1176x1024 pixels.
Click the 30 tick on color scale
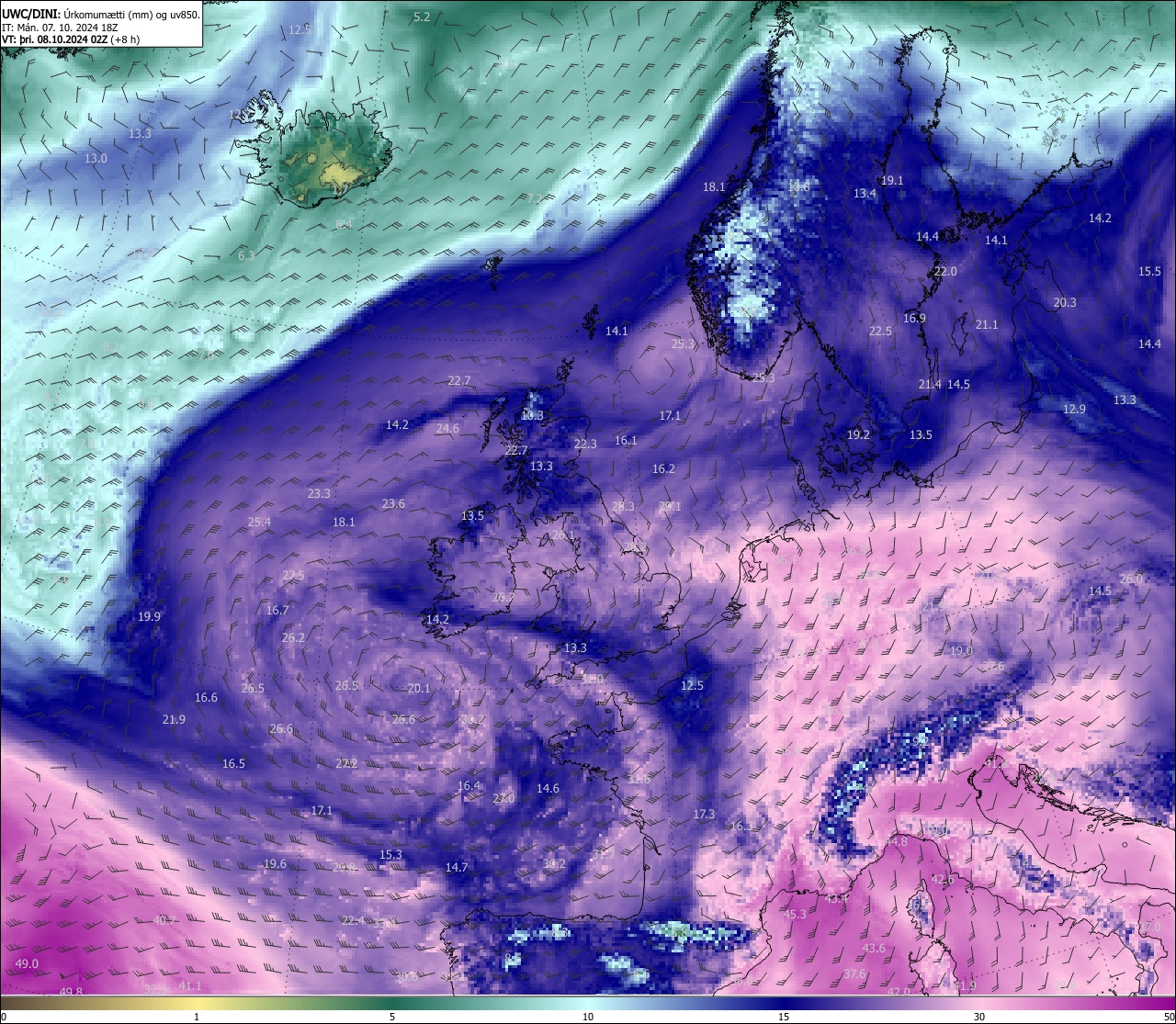coord(979,1017)
